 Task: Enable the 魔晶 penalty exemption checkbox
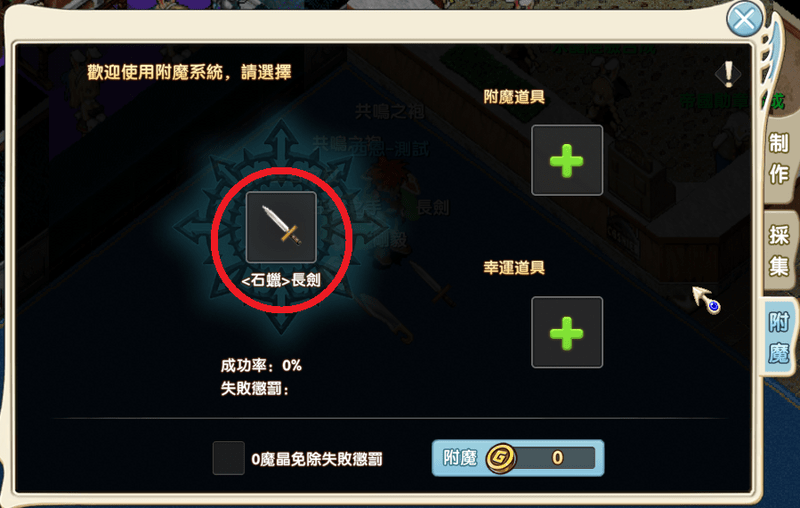(229, 458)
